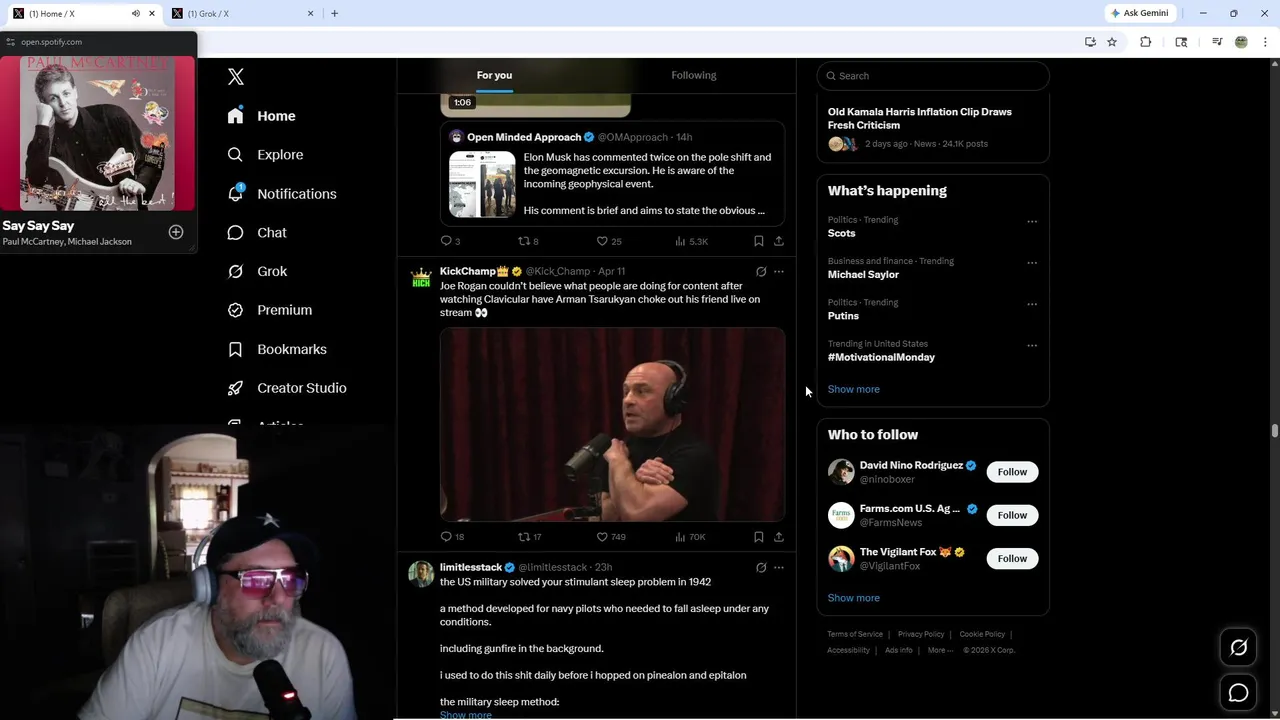Viewport: 1280px width, 720px height.
Task: Open the browser extensions puzzle icon
Action: pos(1146,42)
